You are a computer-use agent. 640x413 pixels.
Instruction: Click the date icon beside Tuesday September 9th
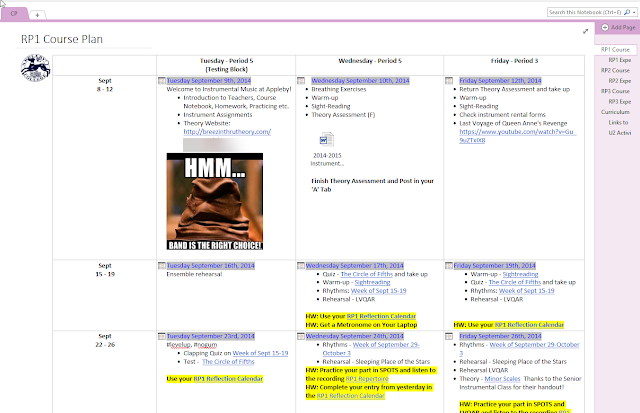coord(162,81)
